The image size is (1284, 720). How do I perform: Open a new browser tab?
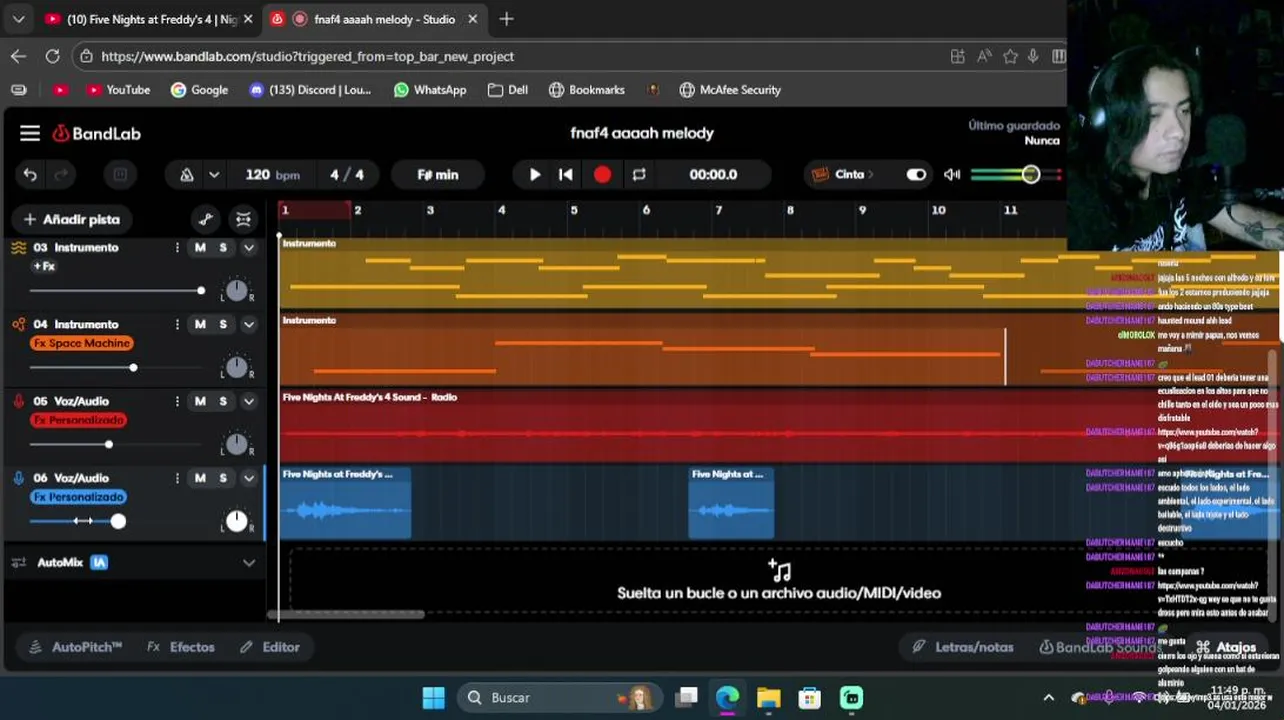pos(506,19)
